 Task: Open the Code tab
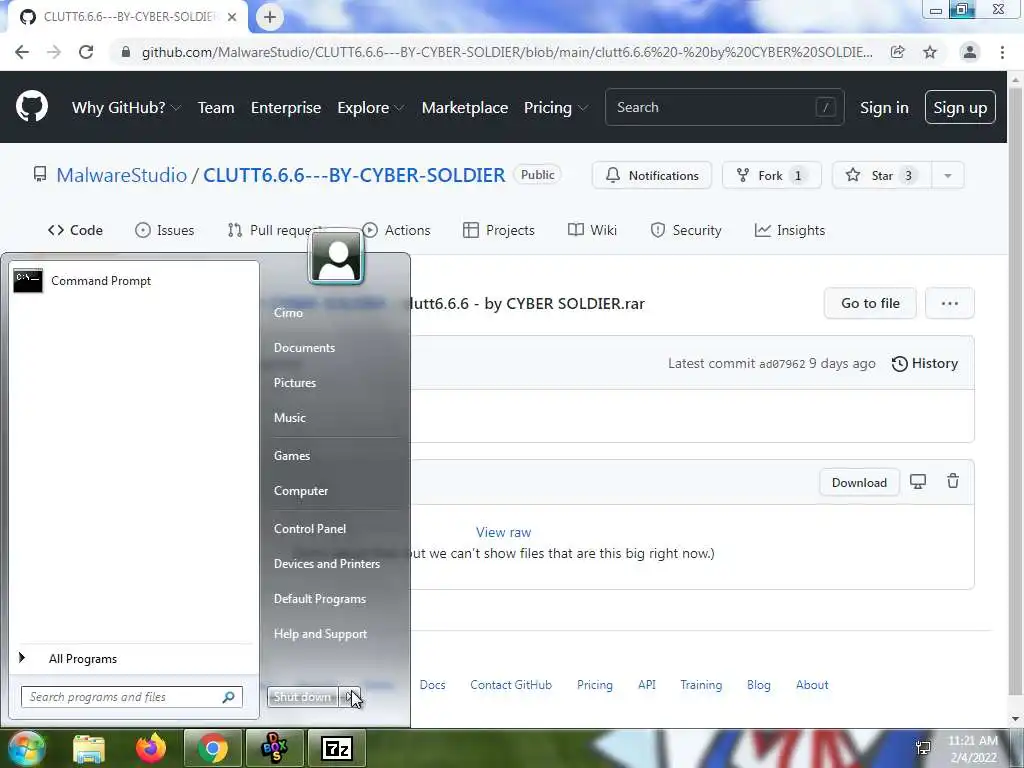[x=75, y=230]
